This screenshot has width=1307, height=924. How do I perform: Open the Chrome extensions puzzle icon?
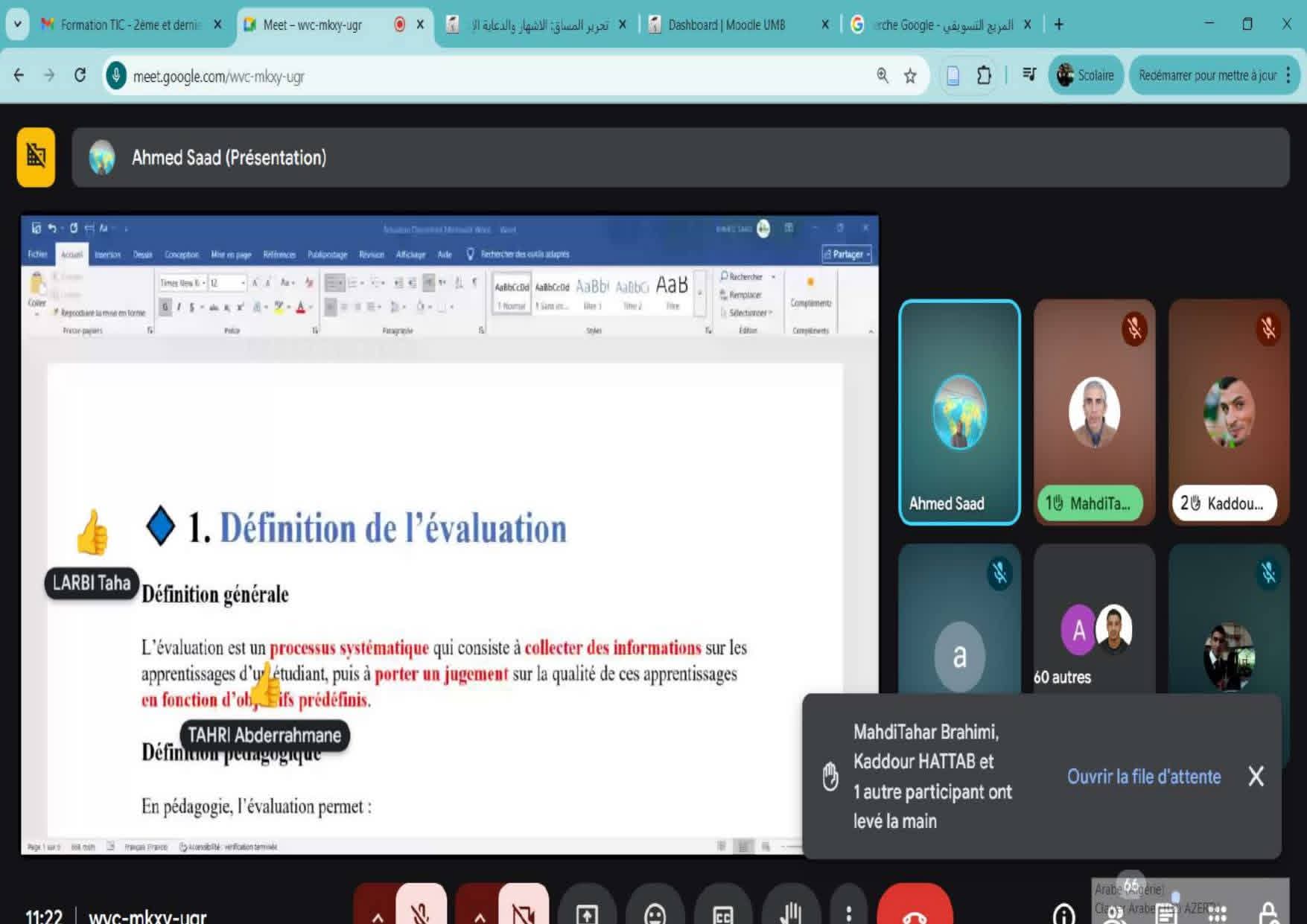[984, 76]
